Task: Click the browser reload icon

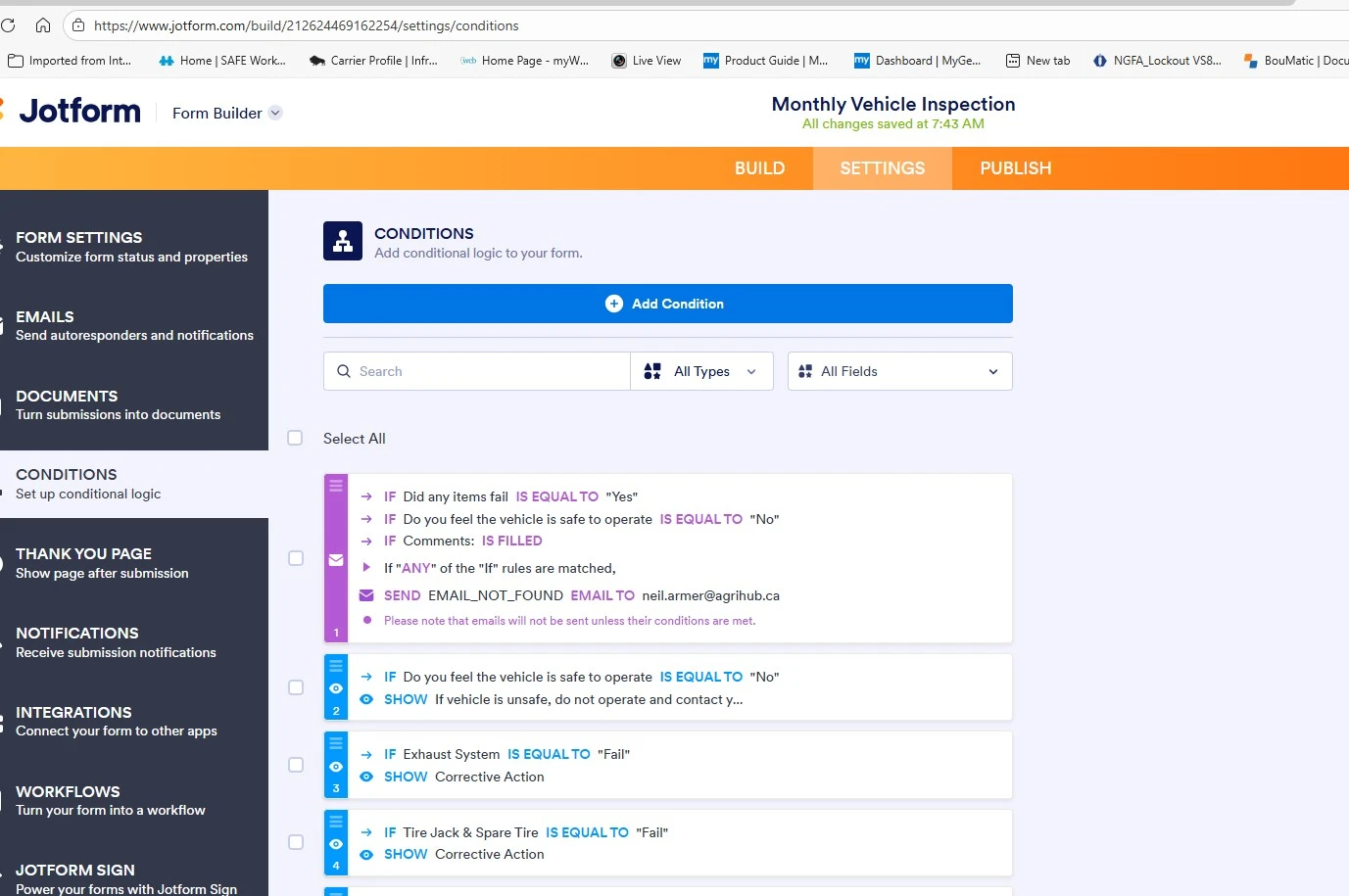Action: tap(9, 24)
